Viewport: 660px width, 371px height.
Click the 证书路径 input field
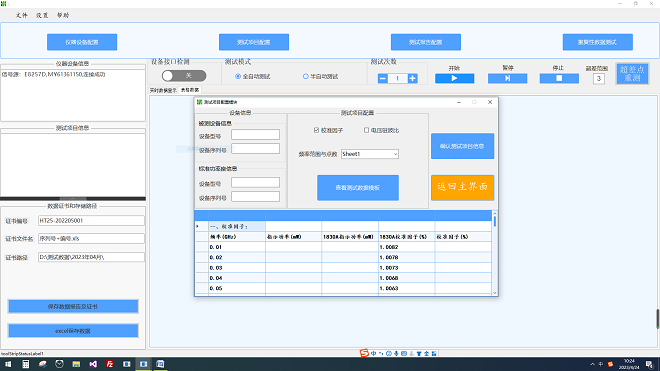tap(91, 257)
